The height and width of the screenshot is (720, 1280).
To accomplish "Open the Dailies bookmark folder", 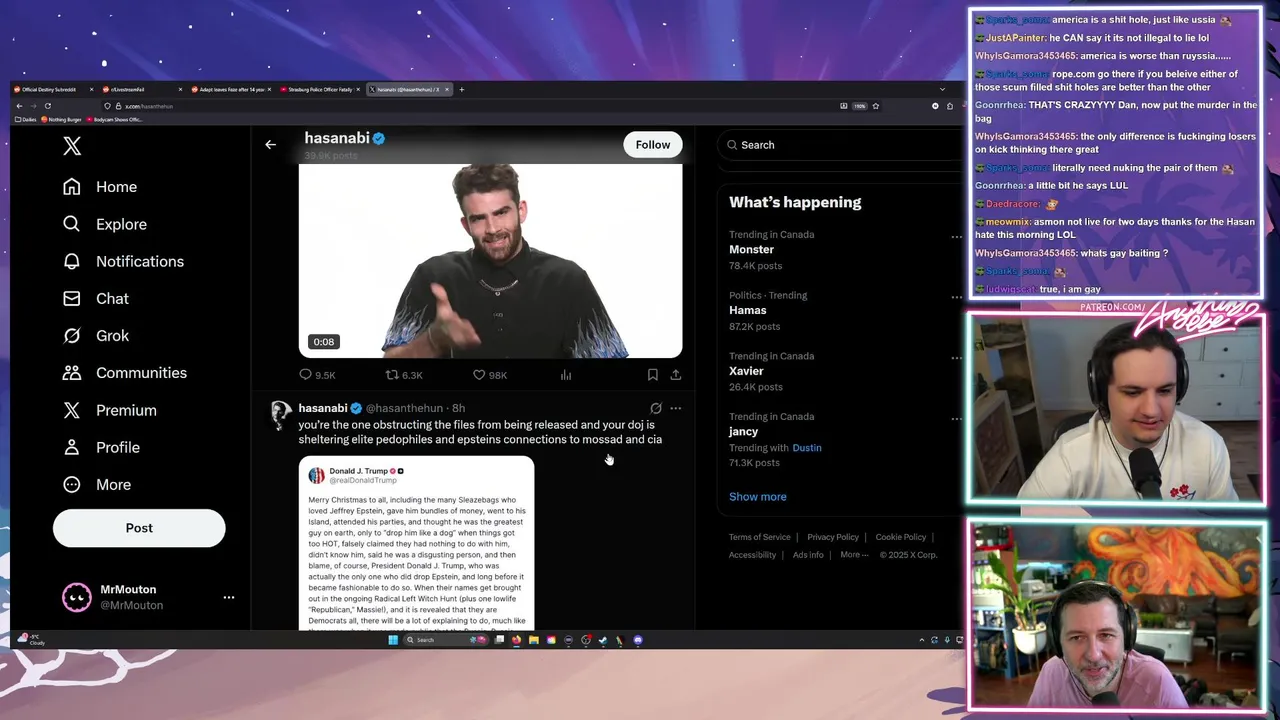I will click(x=25, y=119).
